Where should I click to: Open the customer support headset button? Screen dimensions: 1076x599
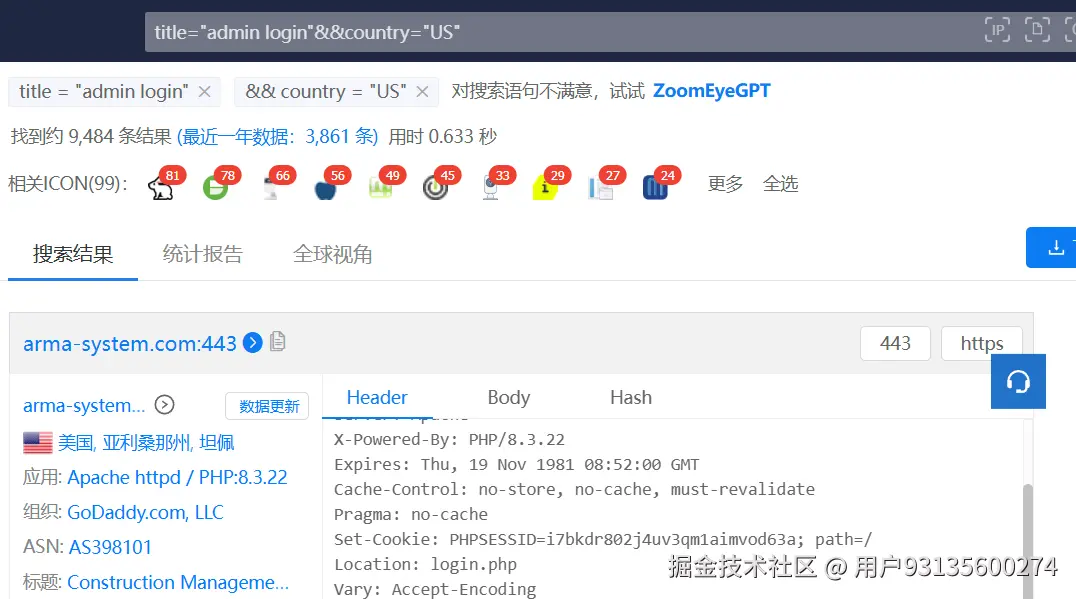pos(1018,381)
